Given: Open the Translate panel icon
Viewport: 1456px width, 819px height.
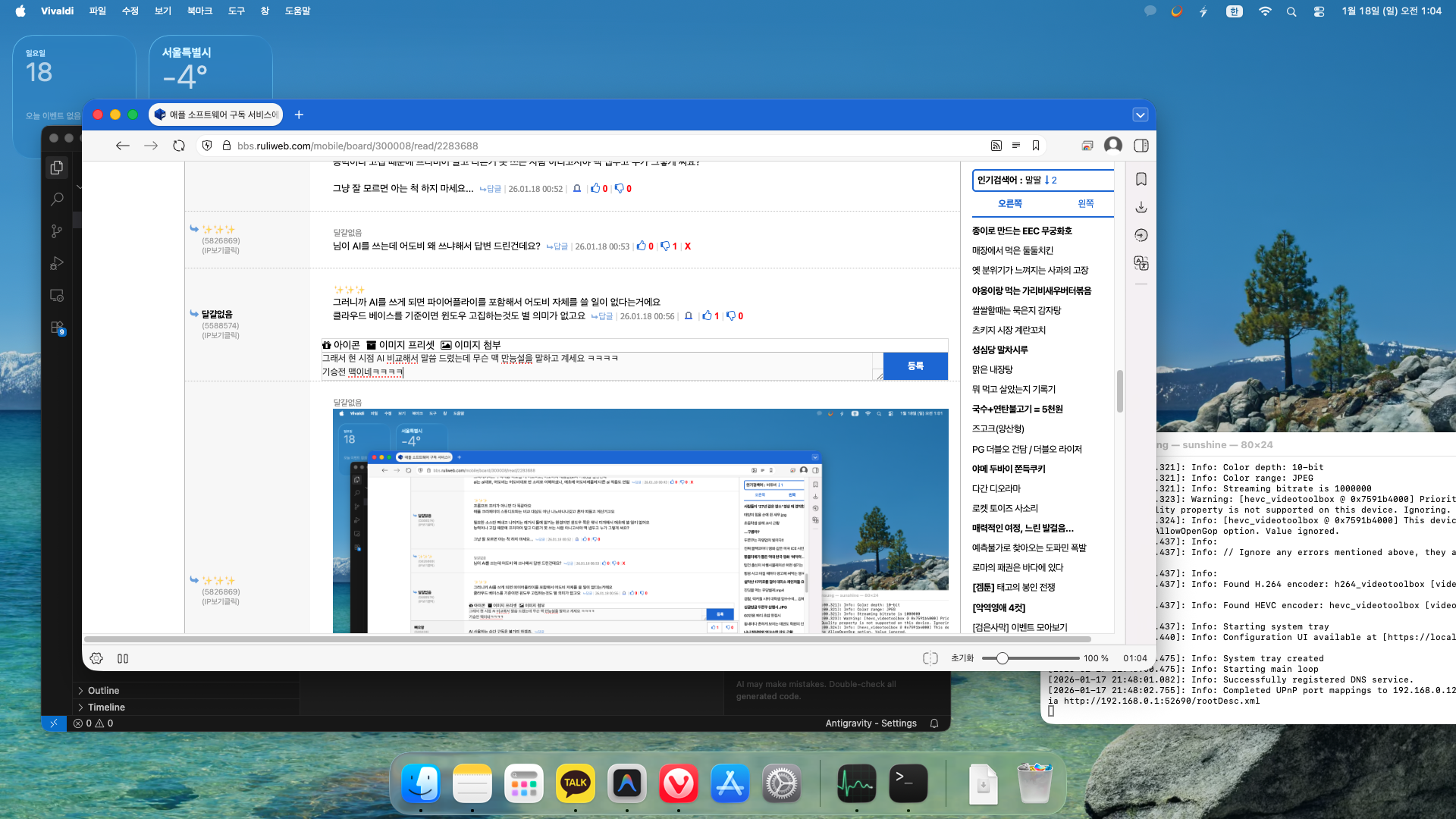Looking at the screenshot, I should click(x=1141, y=263).
